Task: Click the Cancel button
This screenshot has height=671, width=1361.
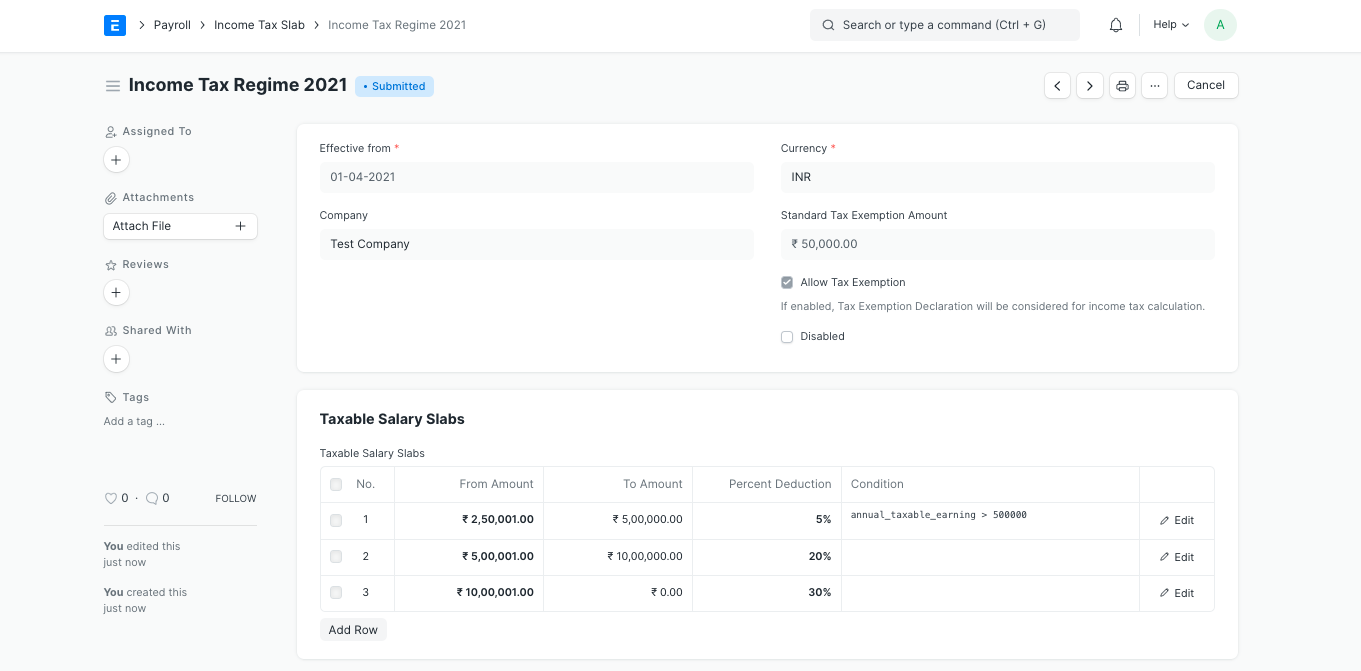Action: [x=1205, y=85]
